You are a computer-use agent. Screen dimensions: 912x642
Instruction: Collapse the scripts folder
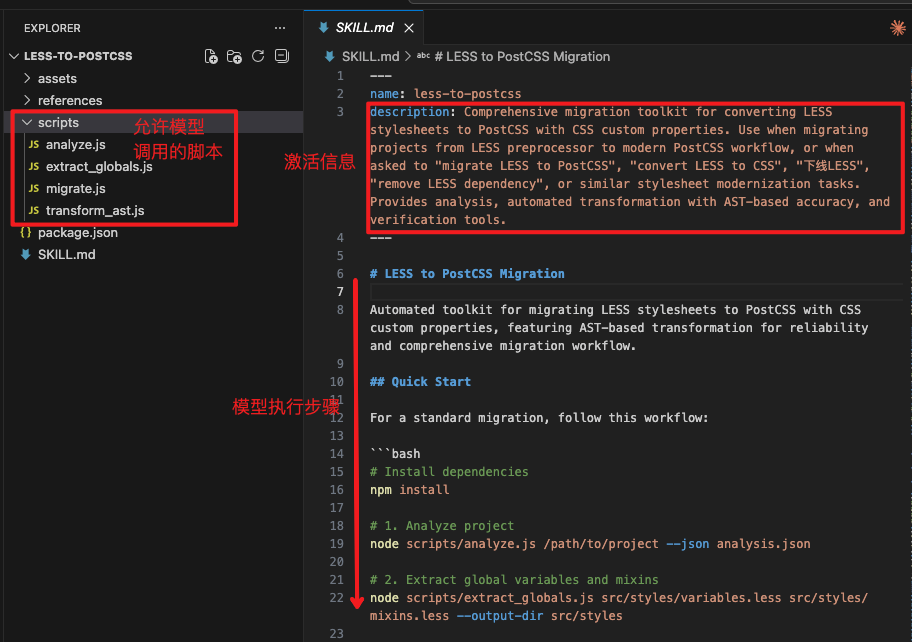click(57, 122)
